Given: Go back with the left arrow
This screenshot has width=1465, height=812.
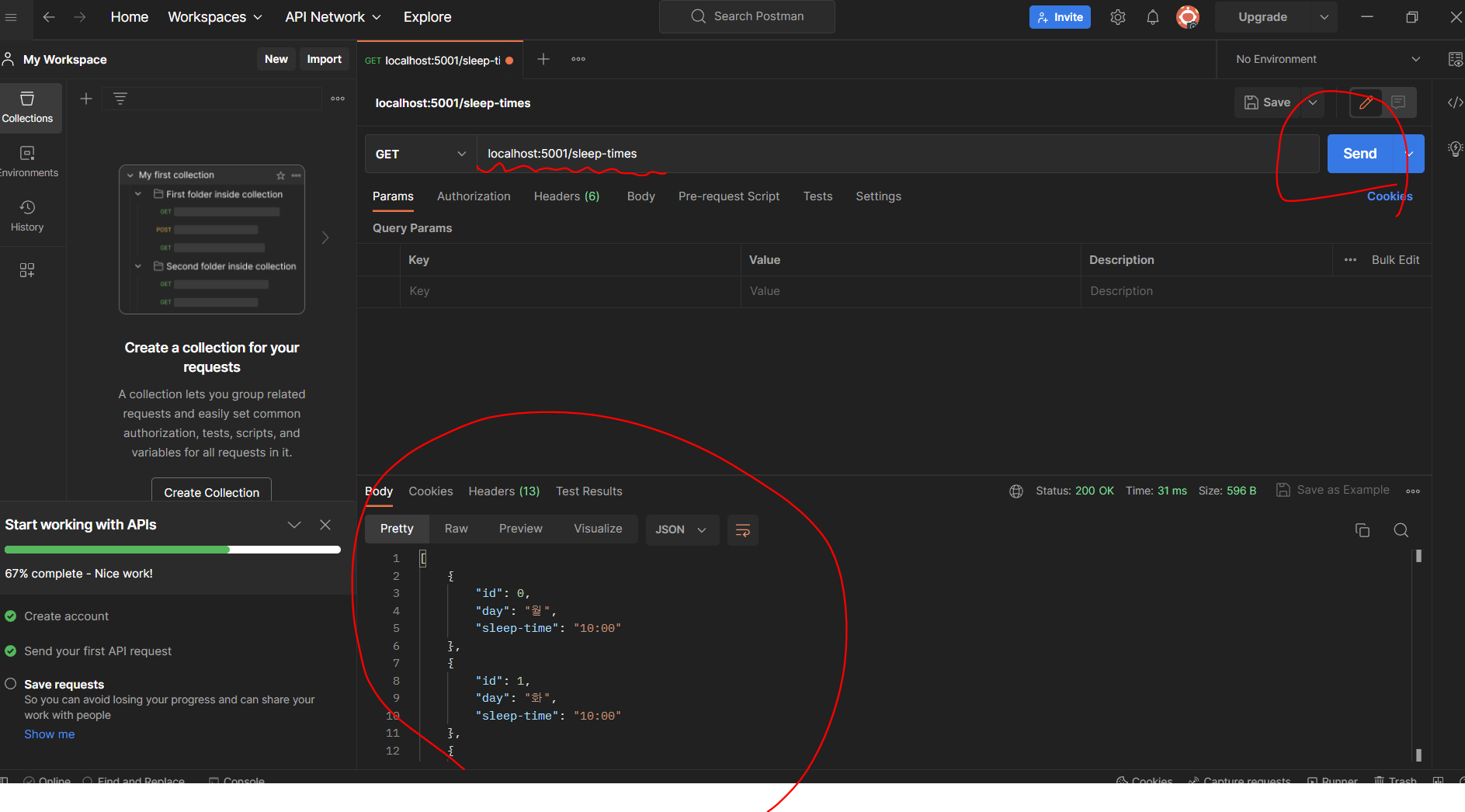Looking at the screenshot, I should (49, 17).
